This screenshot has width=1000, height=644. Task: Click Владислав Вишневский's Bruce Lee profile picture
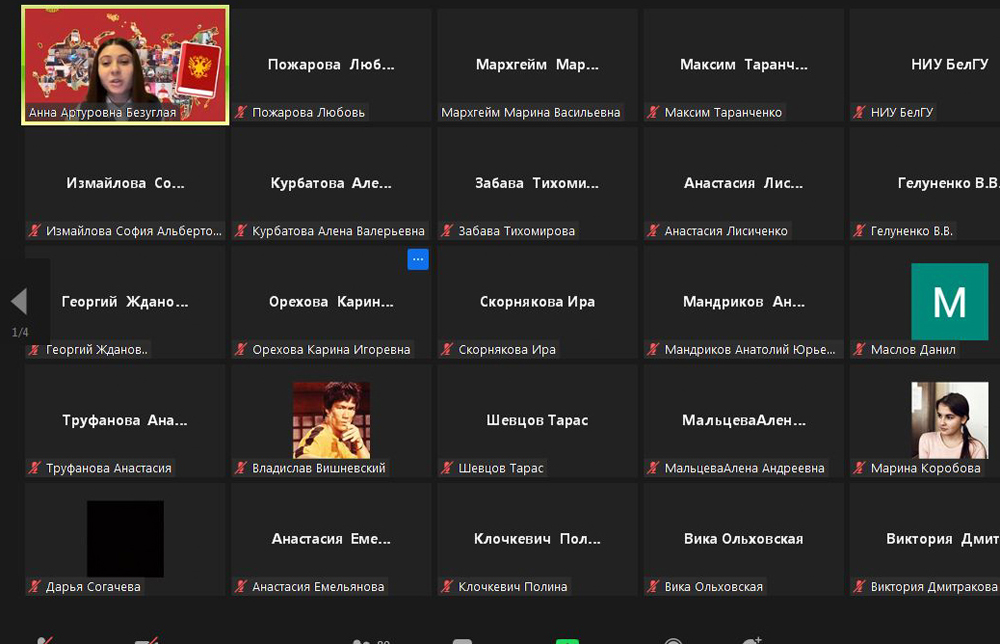tap(331, 420)
